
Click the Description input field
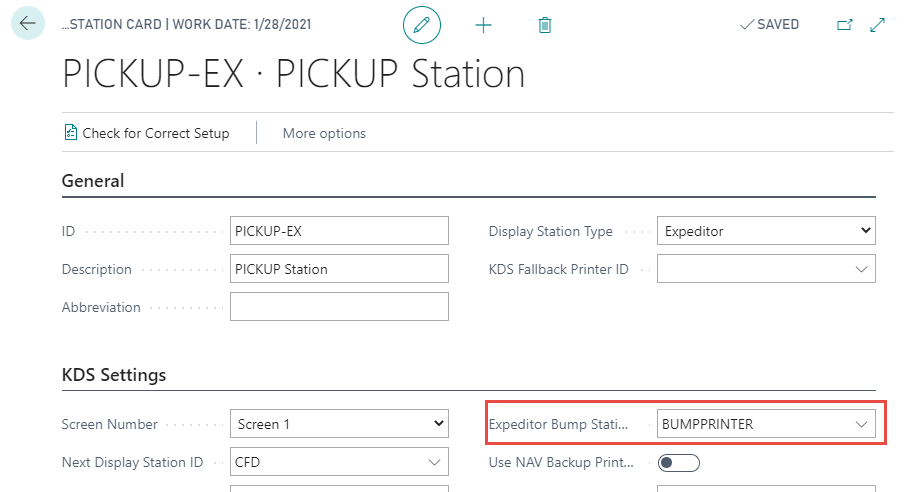(339, 269)
